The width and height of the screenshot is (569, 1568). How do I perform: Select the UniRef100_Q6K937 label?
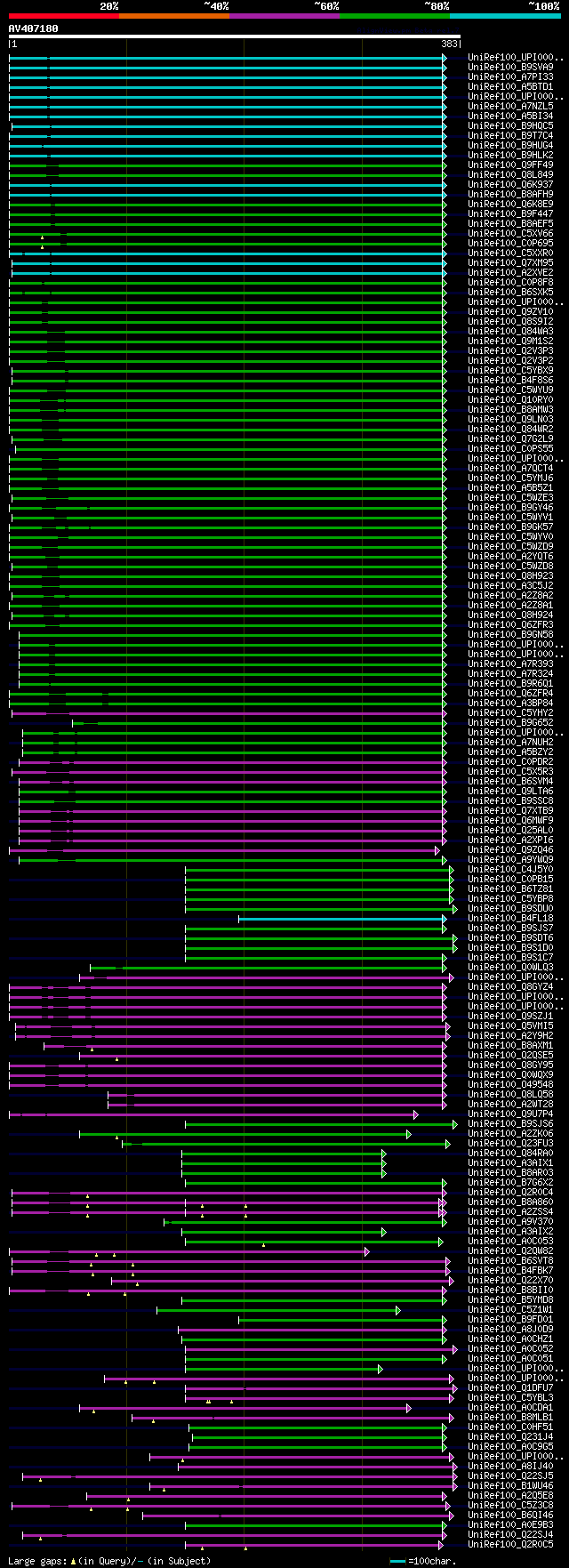pos(510,184)
